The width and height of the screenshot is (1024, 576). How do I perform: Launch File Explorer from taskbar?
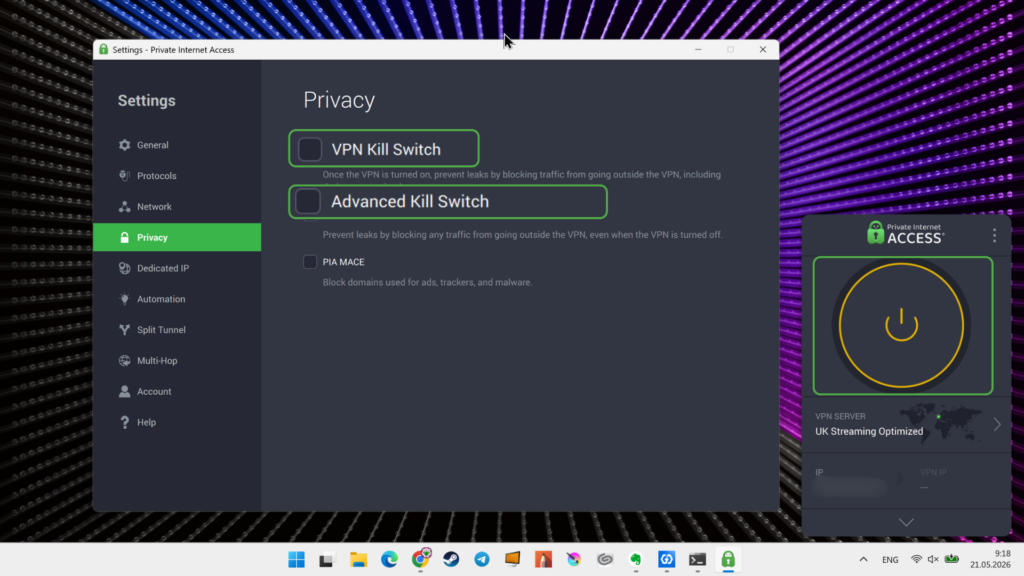tap(358, 560)
